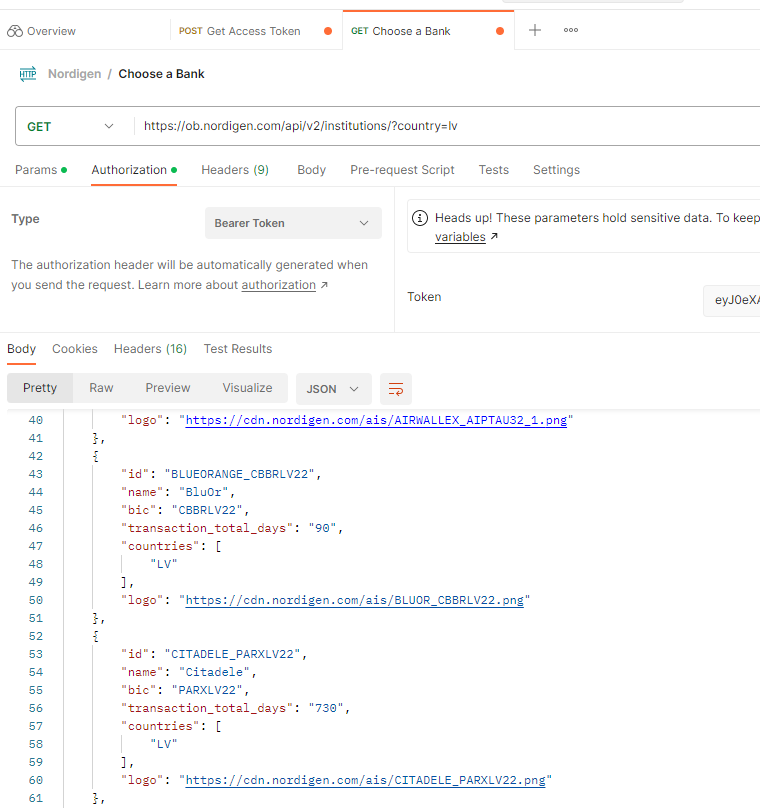760x808 pixels.
Task: Expand the Bearer Token type dropdown
Action: coord(293,223)
